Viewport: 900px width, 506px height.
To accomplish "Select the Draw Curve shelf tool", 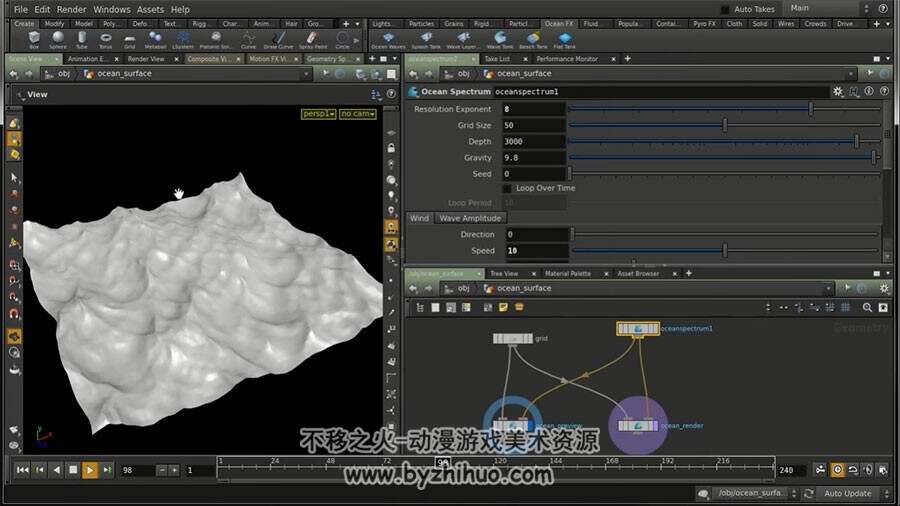I will tap(278, 40).
